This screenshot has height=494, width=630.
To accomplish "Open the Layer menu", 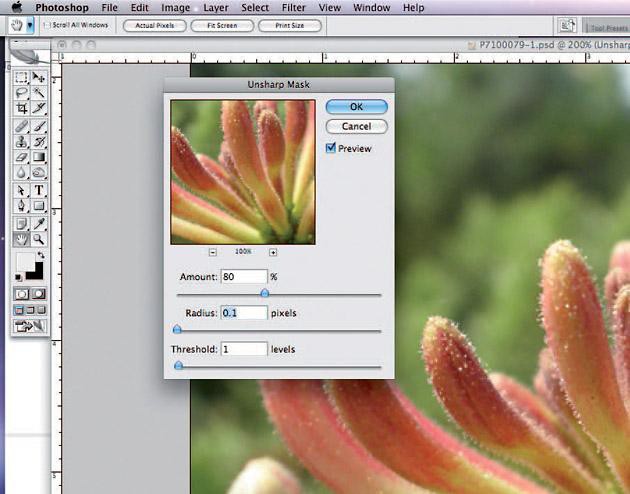I will point(216,8).
